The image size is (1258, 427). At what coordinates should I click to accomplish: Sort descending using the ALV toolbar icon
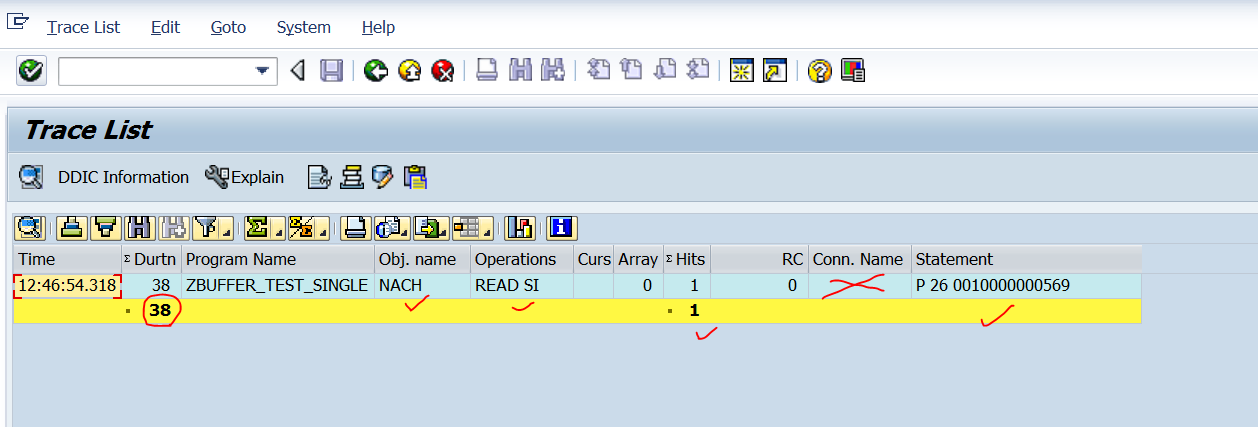(x=104, y=228)
